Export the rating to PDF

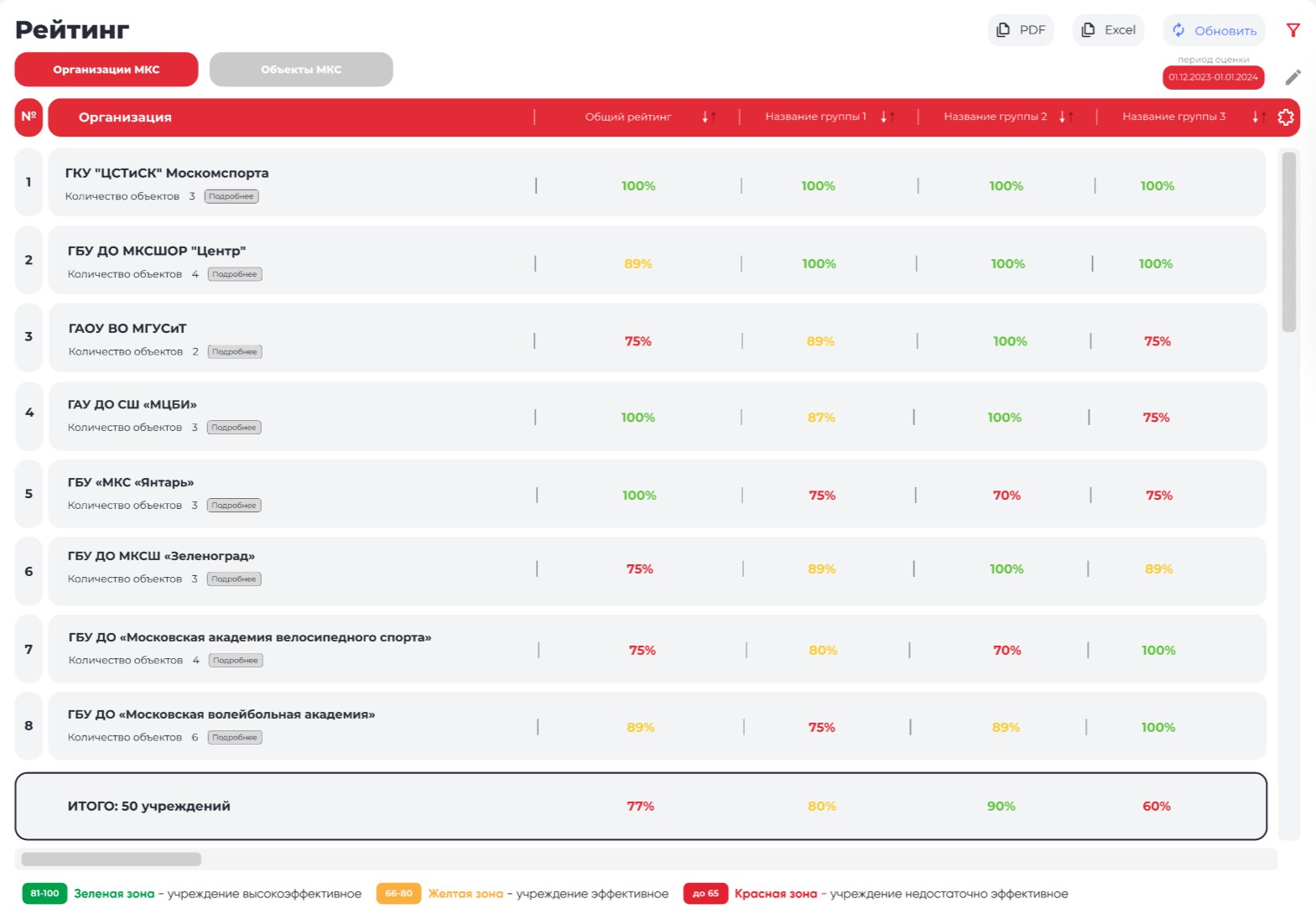[1021, 30]
